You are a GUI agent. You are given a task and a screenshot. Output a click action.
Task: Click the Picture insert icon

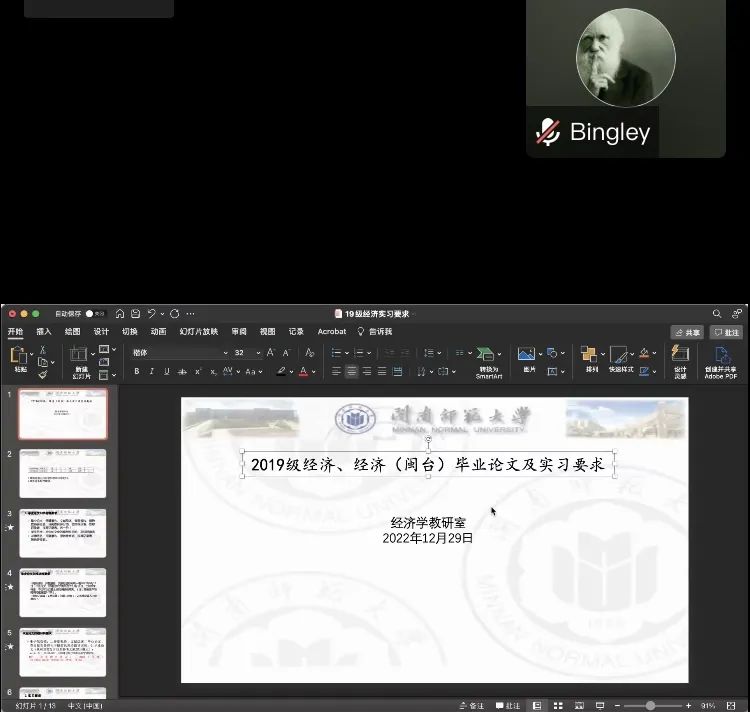pyautogui.click(x=527, y=355)
